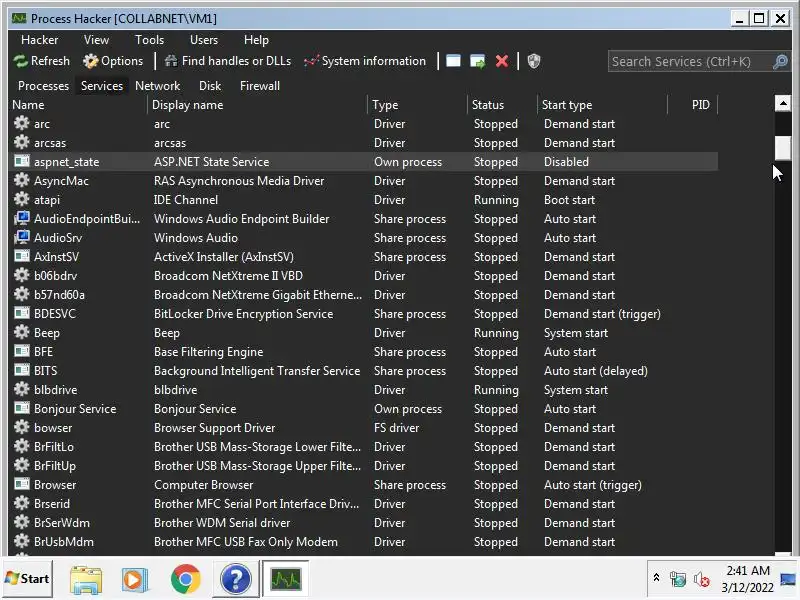This screenshot has height=600, width=800.
Task: Open Windows Media Player taskbar icon
Action: 134,580
